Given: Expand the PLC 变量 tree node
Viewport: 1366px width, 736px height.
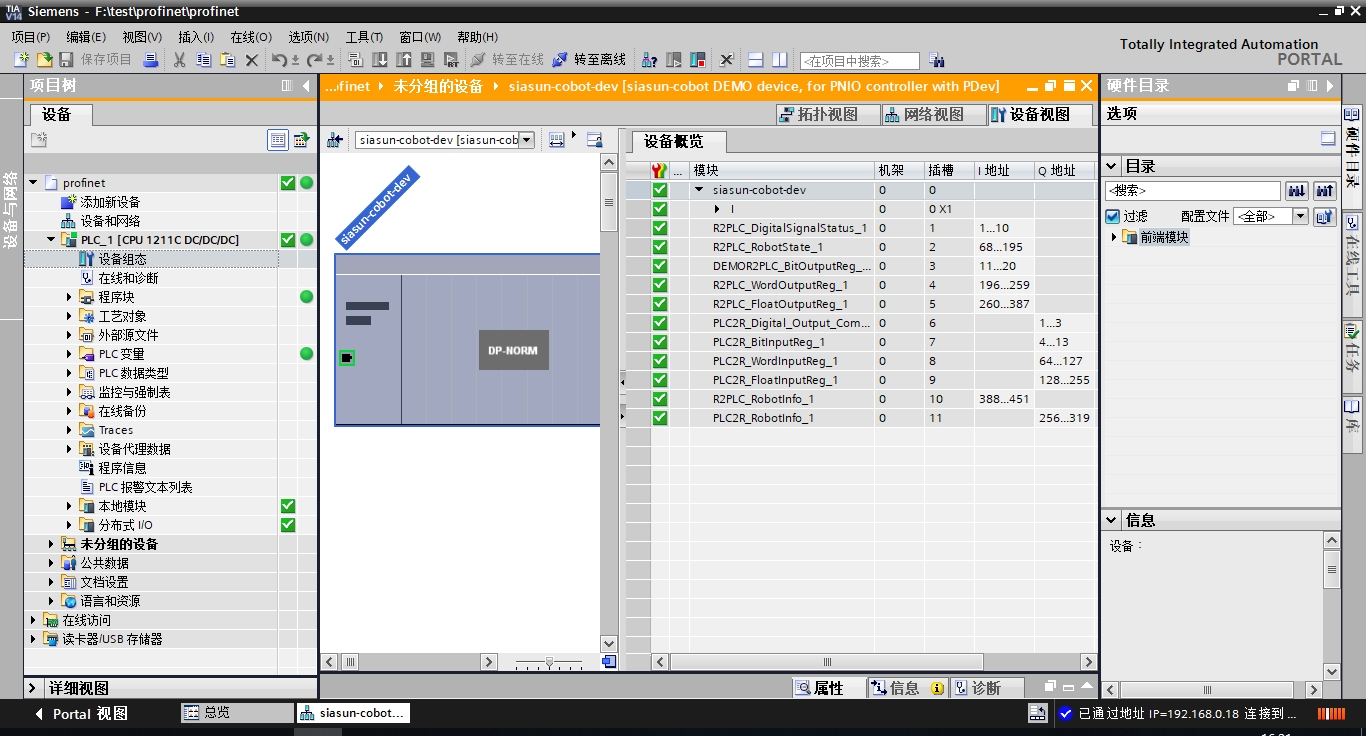Looking at the screenshot, I should 70,354.
